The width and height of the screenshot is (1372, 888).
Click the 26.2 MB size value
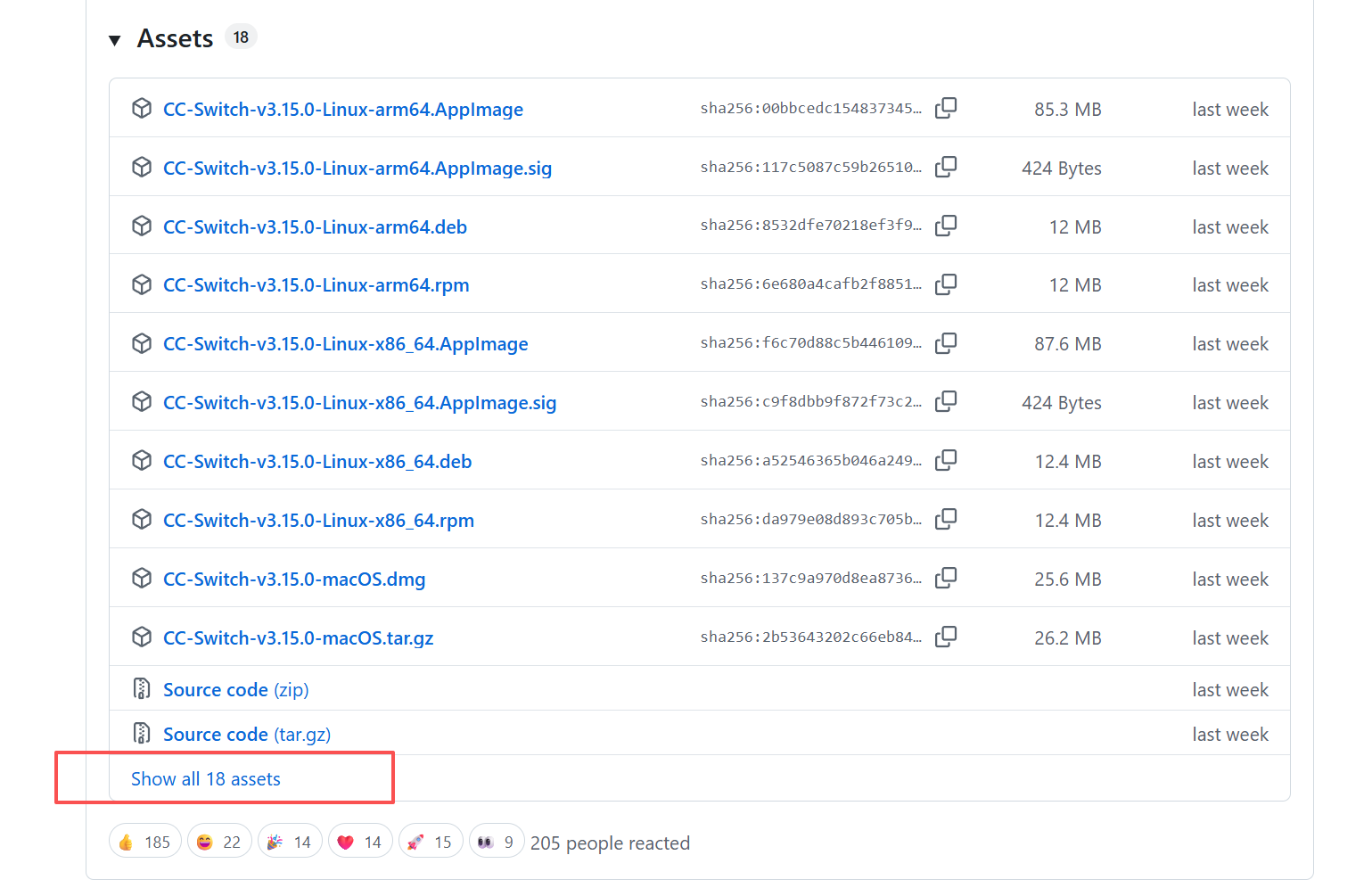[1068, 638]
